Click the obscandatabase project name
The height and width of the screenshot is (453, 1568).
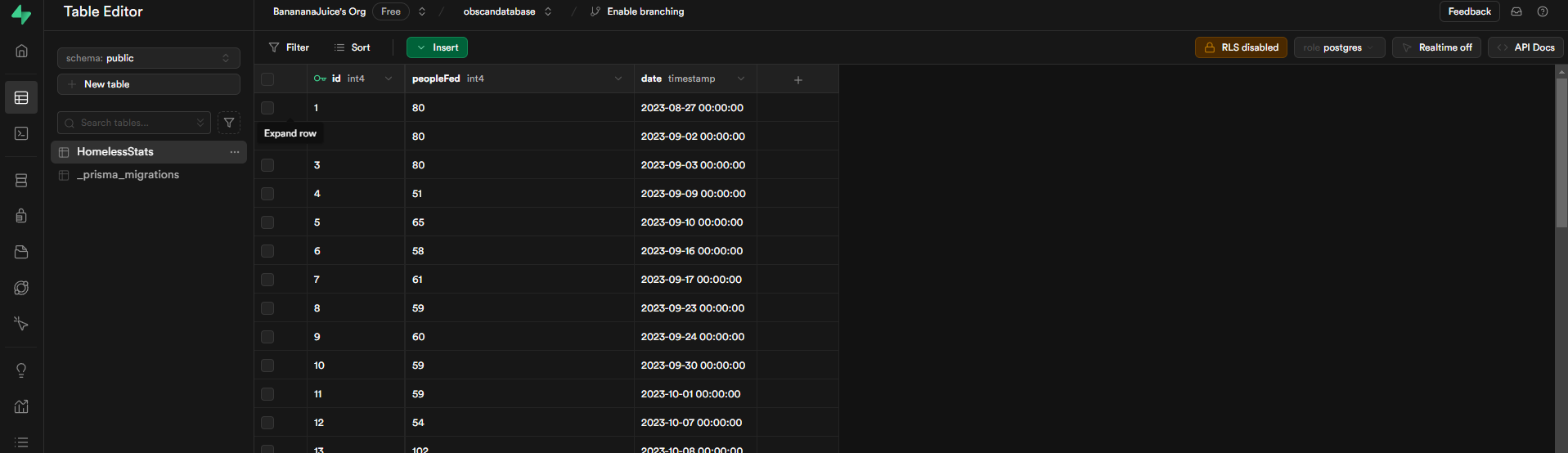pyautogui.click(x=499, y=11)
